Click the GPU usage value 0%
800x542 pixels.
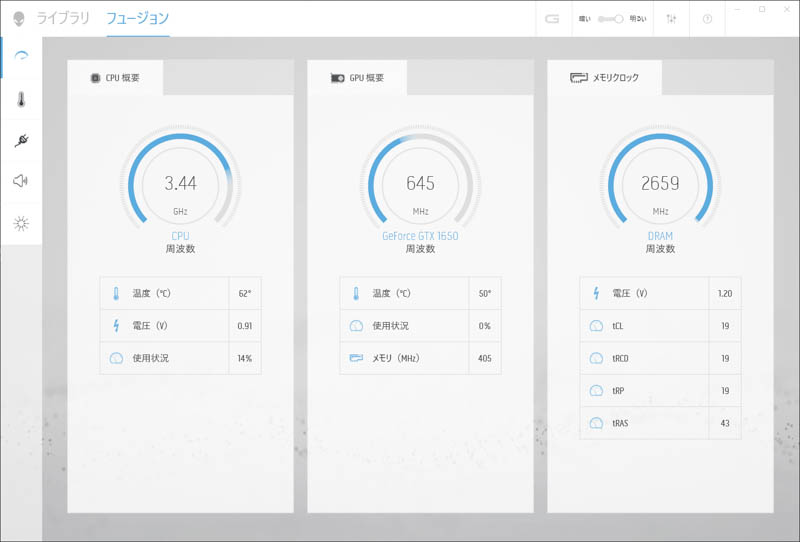[485, 326]
